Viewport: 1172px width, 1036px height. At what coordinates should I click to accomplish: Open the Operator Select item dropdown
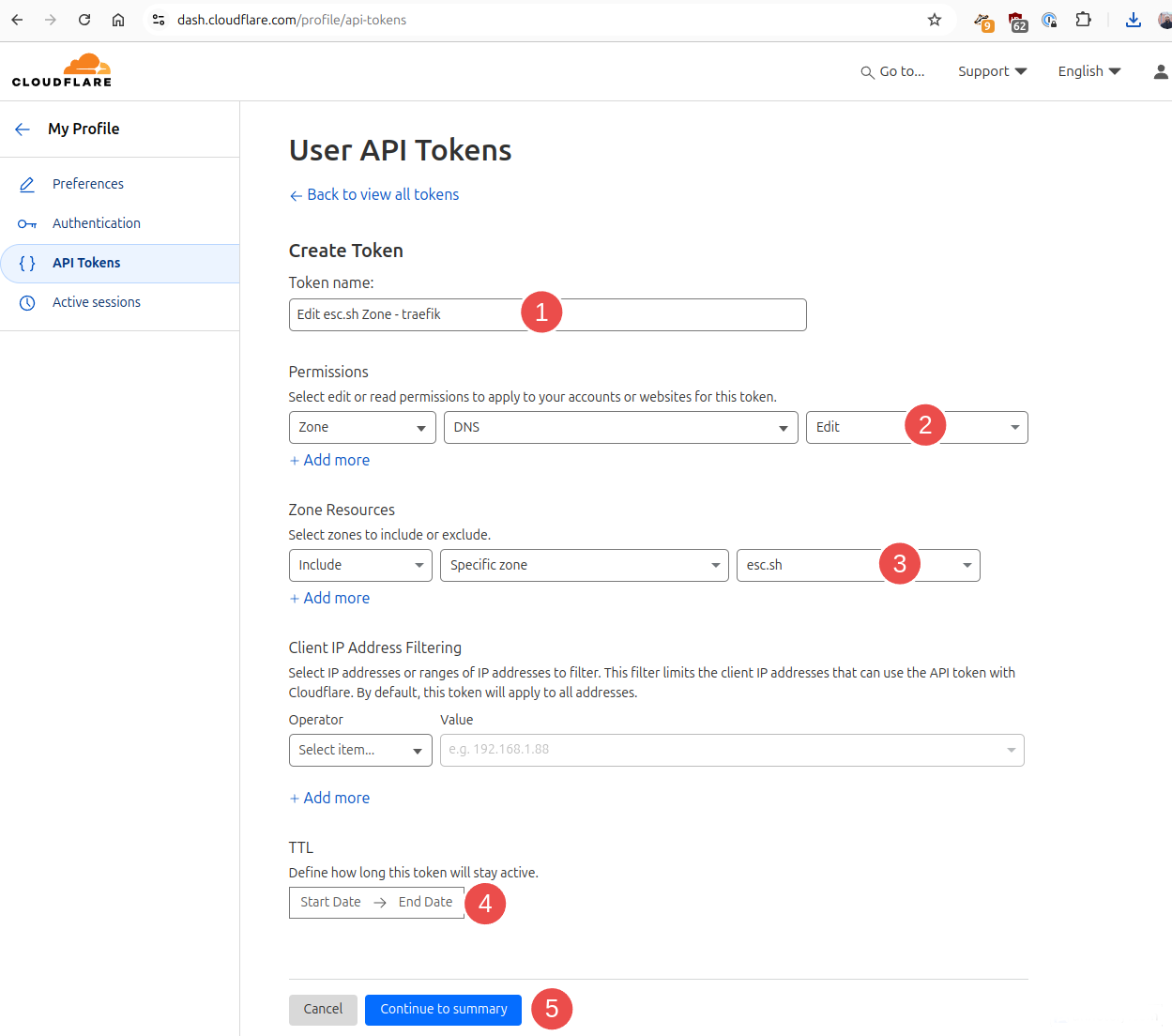point(360,750)
